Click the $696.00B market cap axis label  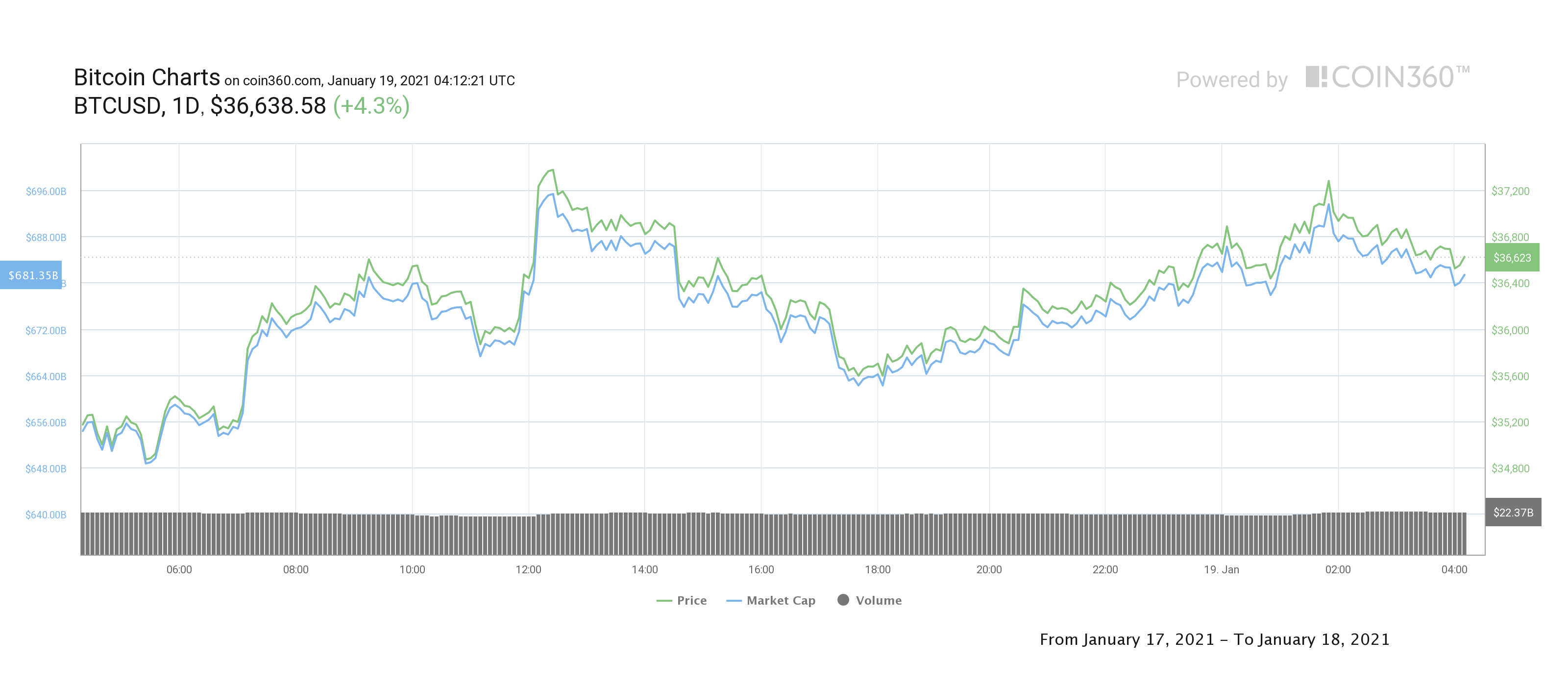click(x=46, y=191)
